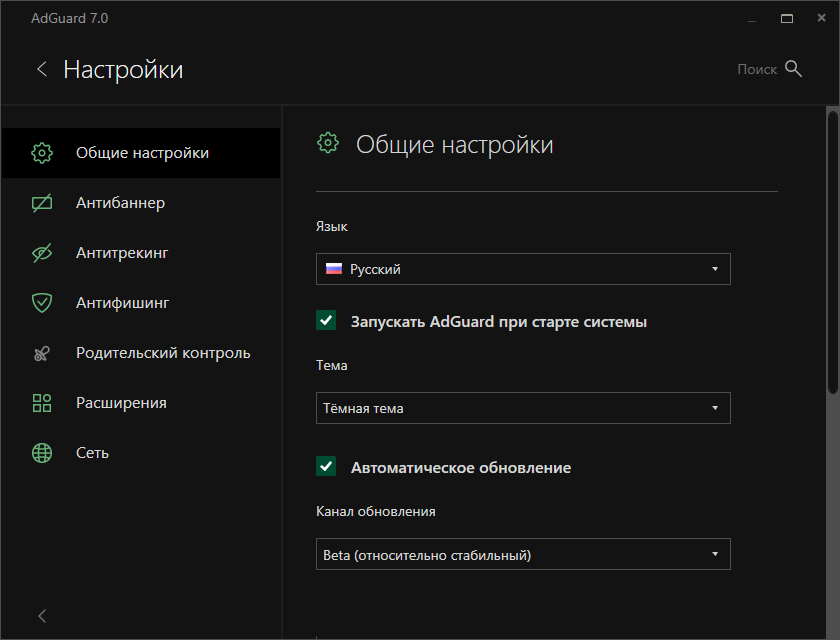Uncheck Автоматическое обновление checkbox
840x640 pixels.
click(326, 466)
